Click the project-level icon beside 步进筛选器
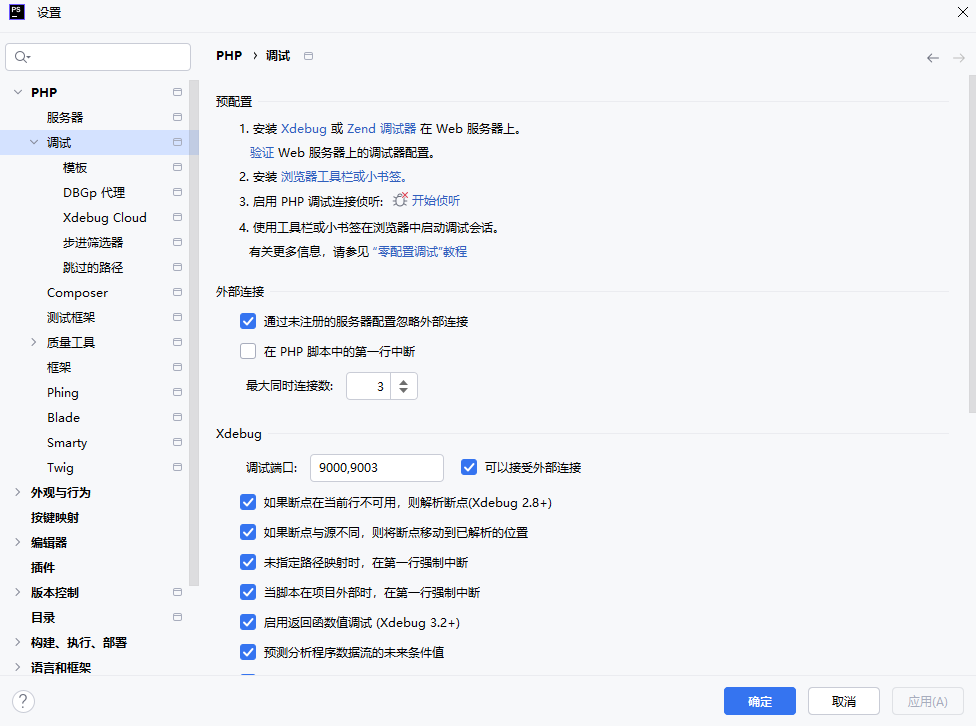 177,242
